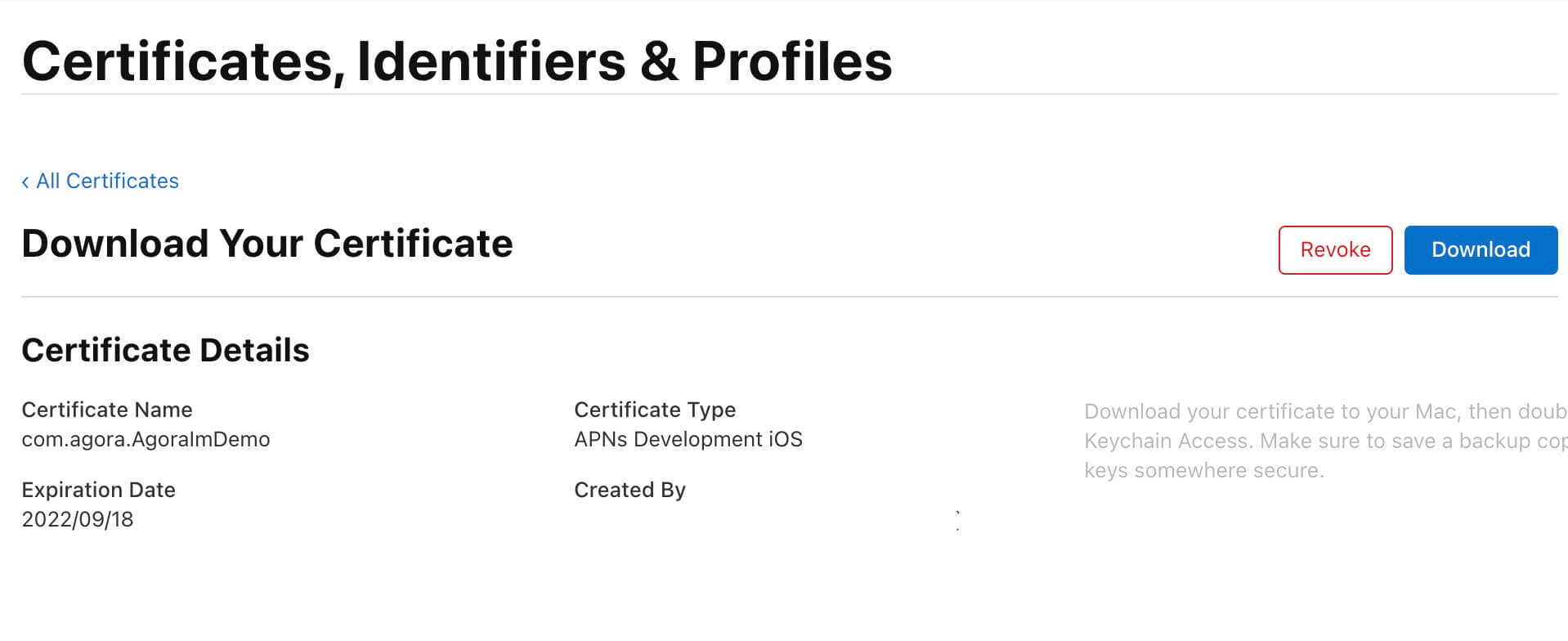The height and width of the screenshot is (641, 1568).
Task: Click the divider above Certificate Details
Action: 785,297
